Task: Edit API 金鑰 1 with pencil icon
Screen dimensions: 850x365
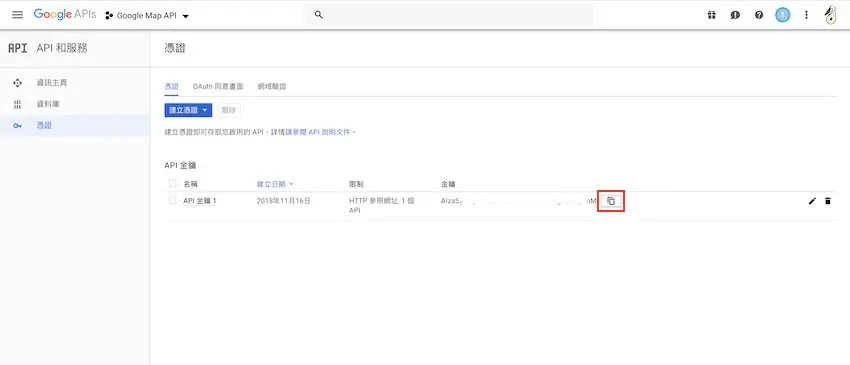Action: pos(812,201)
